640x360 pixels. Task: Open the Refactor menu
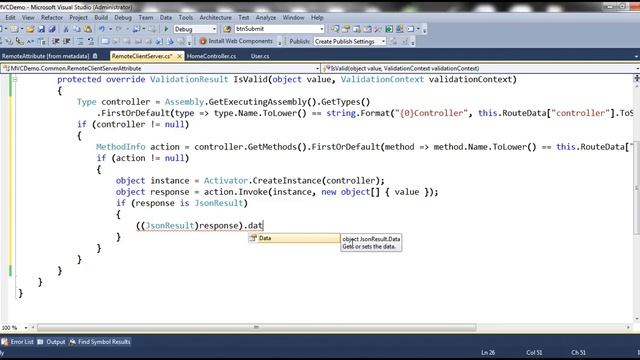click(x=52, y=18)
